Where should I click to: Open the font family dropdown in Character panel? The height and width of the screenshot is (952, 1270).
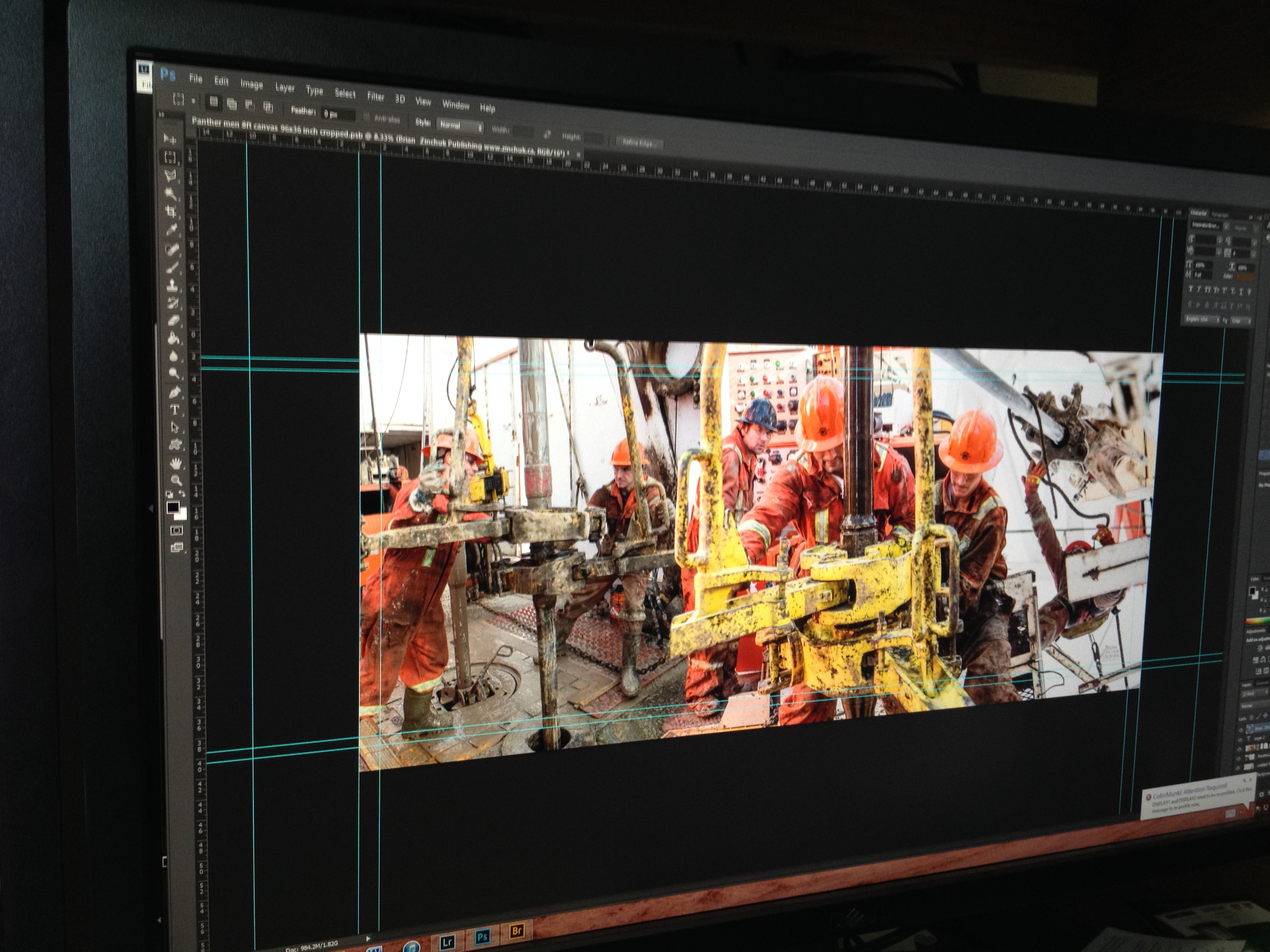[1209, 226]
